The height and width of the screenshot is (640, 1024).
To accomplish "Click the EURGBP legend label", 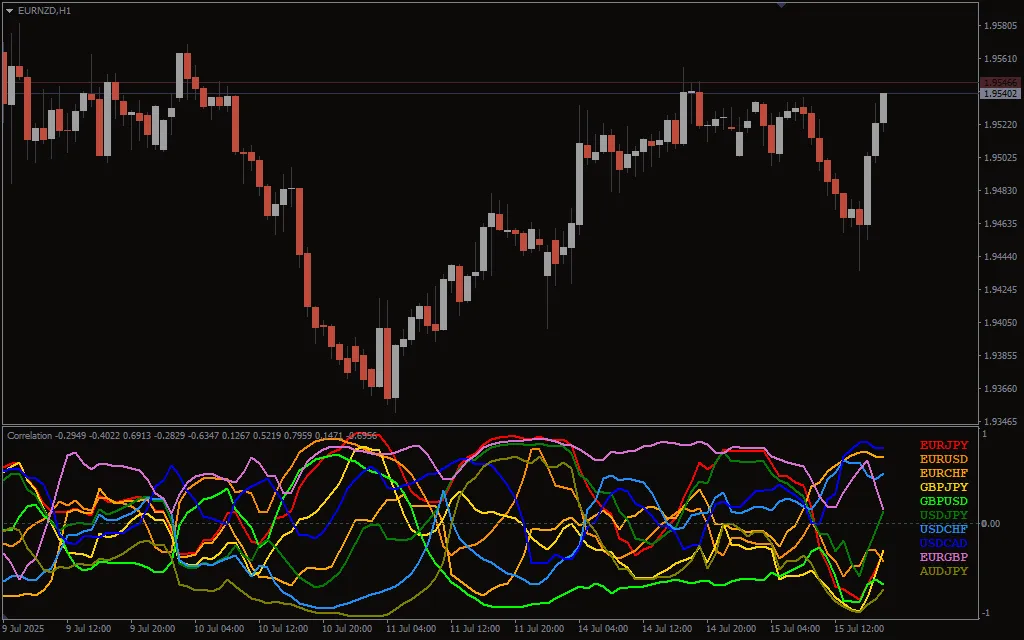I will (x=943, y=557).
